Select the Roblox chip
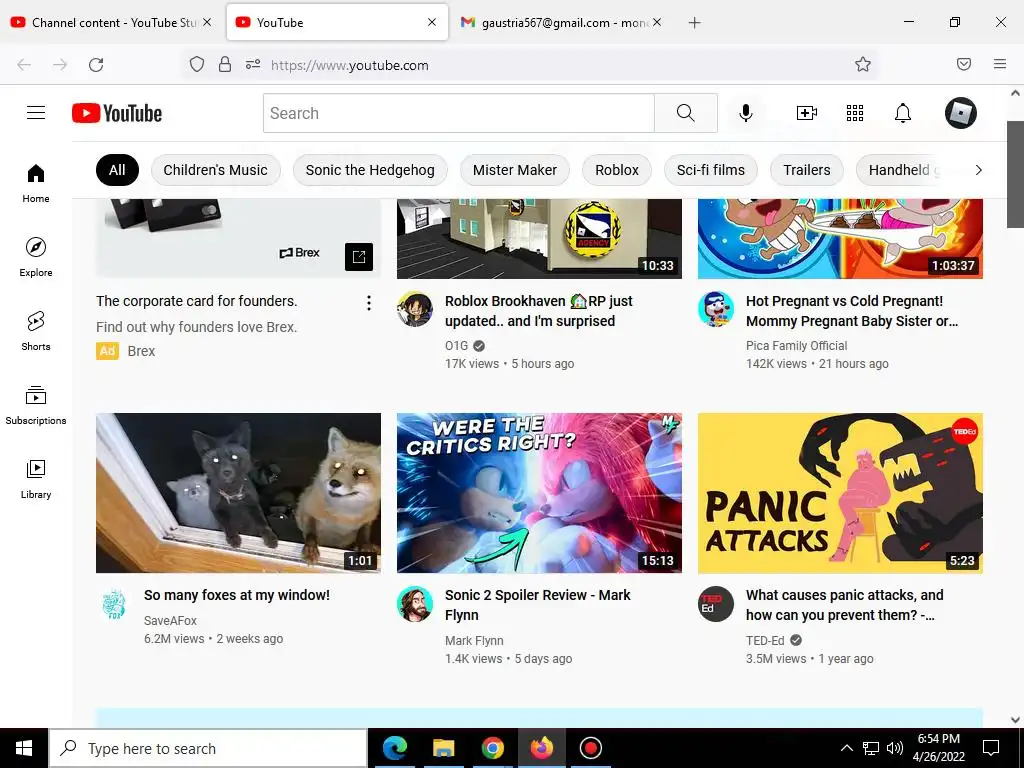Image resolution: width=1024 pixels, height=768 pixels. point(616,170)
